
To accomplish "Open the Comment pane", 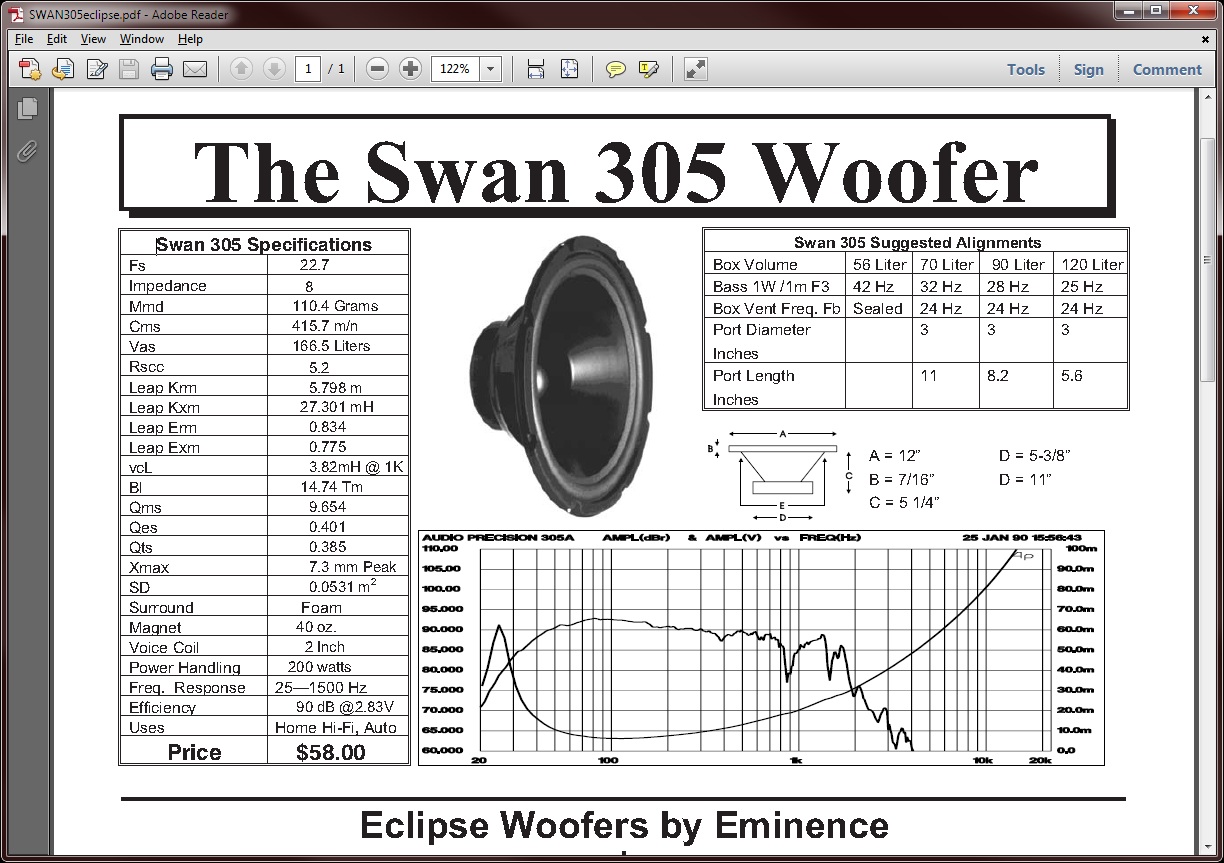I will (x=1167, y=69).
